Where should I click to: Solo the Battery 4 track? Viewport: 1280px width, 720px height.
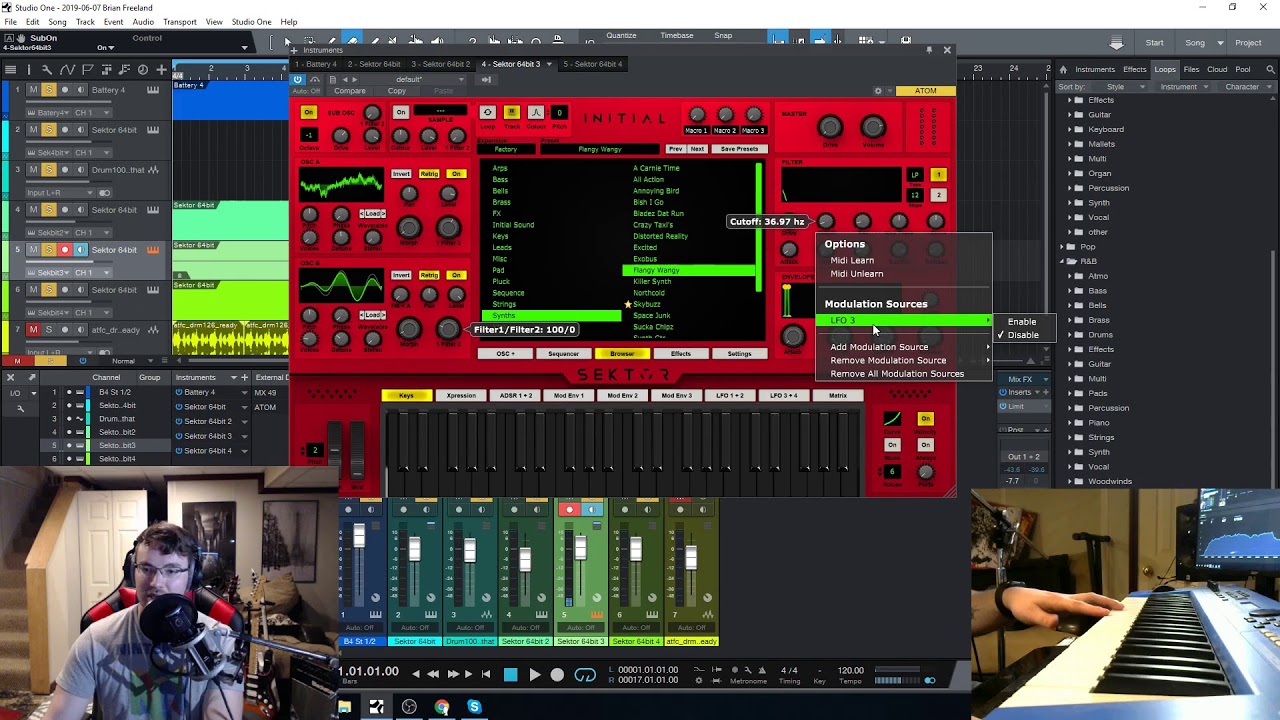click(48, 90)
